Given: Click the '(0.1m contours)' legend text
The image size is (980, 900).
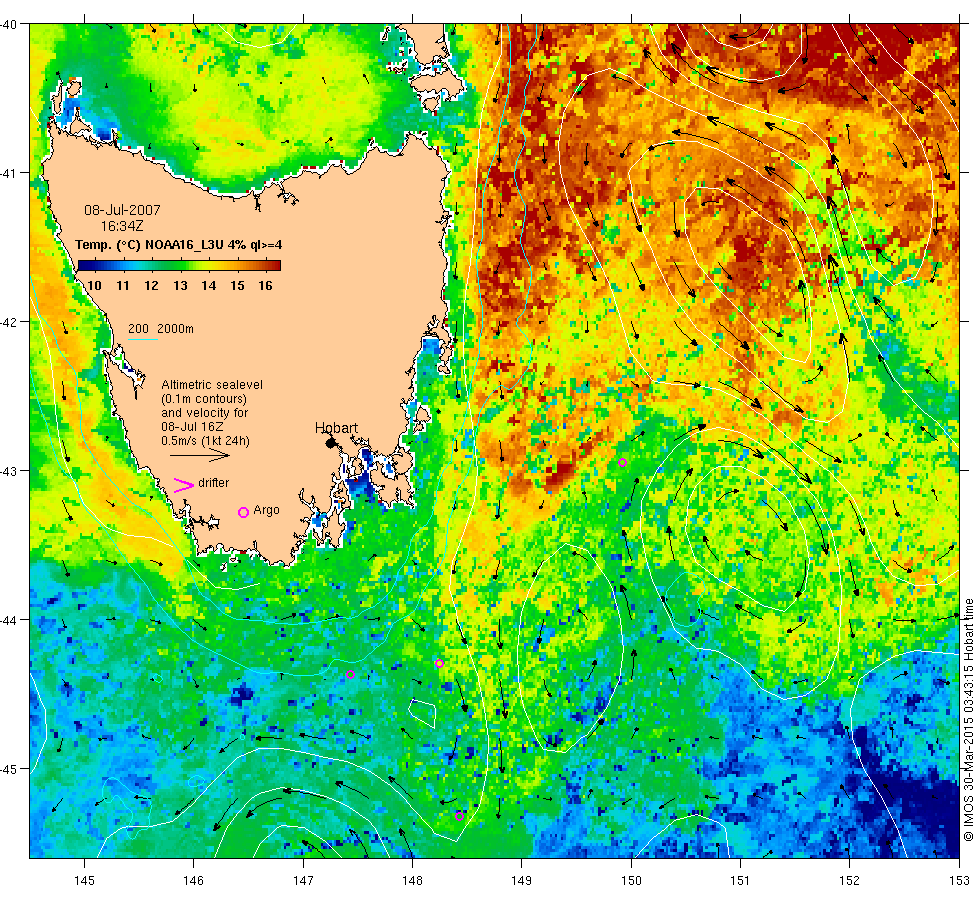Looking at the screenshot, I should (204, 399).
